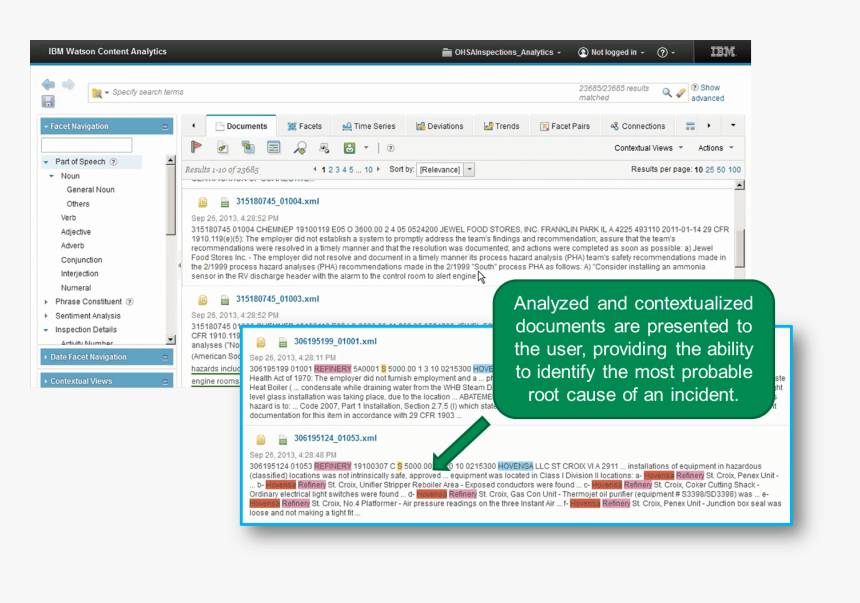Screen dimensions: 860x603
Task: Open help from the documents toolbar question mark
Action: point(391,148)
